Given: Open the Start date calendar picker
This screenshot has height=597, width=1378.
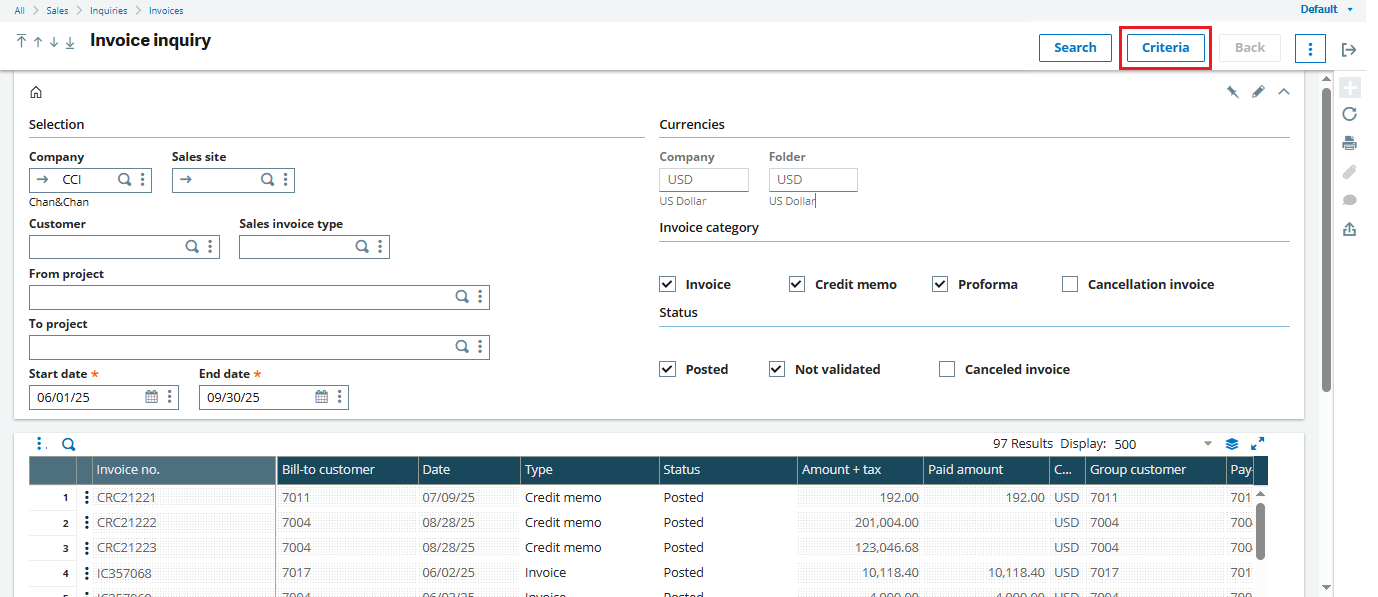Looking at the screenshot, I should (152, 397).
